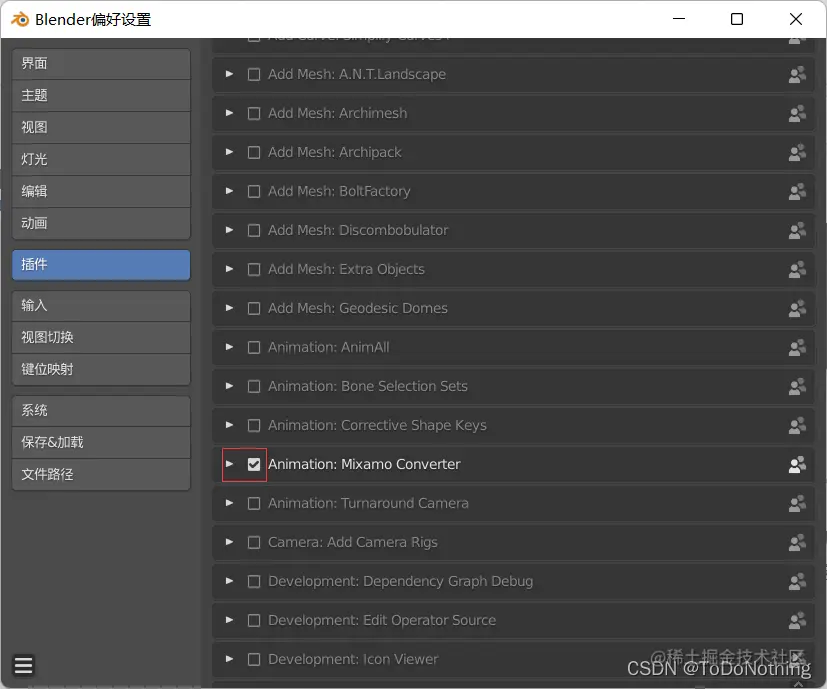Tick the Add Mesh: Archipack checkbox
The height and width of the screenshot is (689, 827).
coord(254,152)
